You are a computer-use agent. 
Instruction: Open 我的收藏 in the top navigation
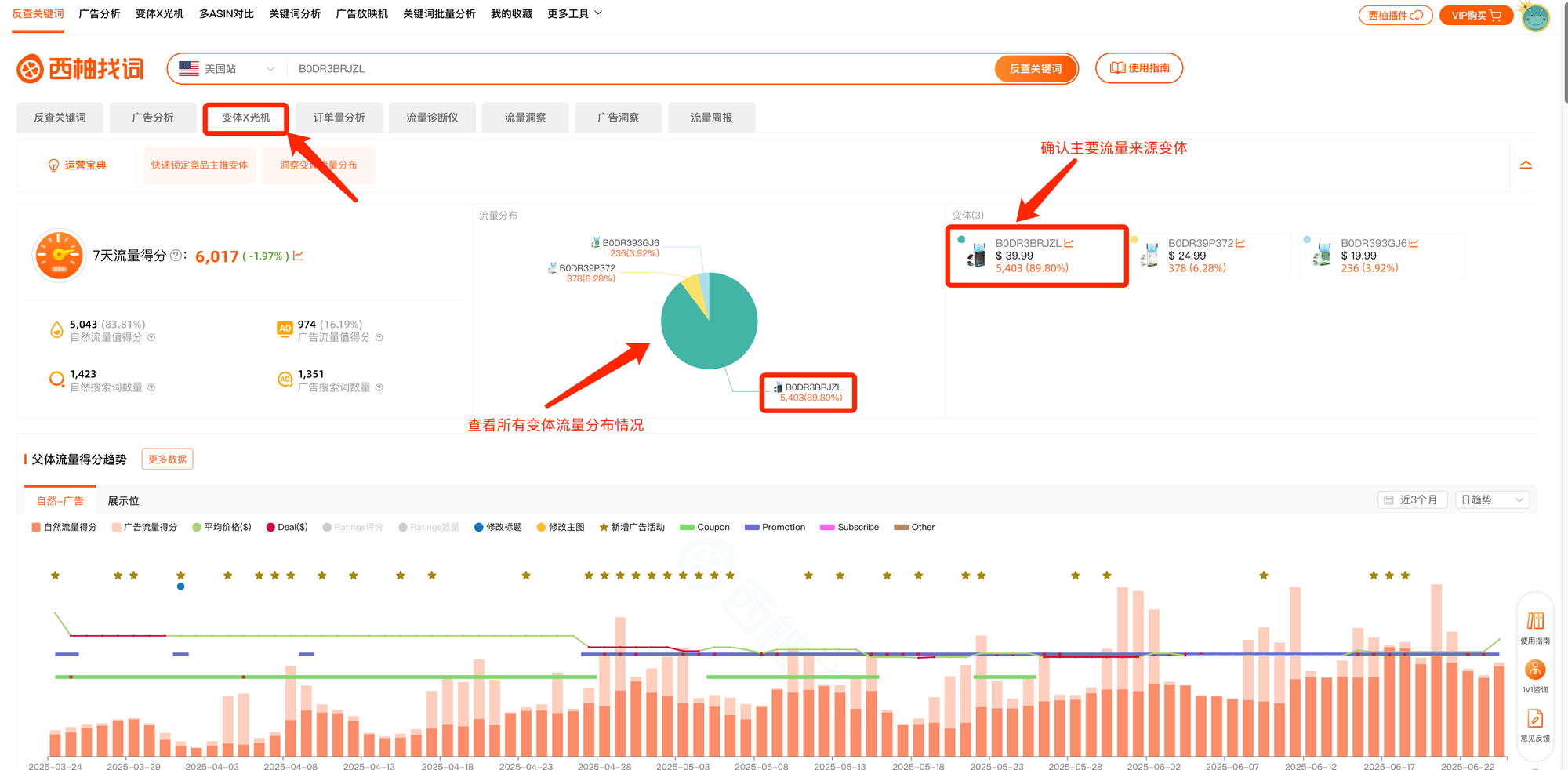tap(511, 13)
